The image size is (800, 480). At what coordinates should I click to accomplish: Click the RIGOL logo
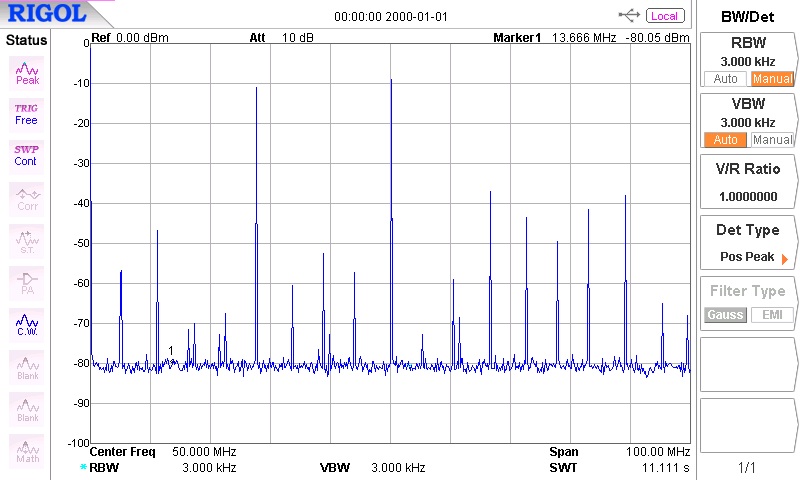[x=47, y=15]
